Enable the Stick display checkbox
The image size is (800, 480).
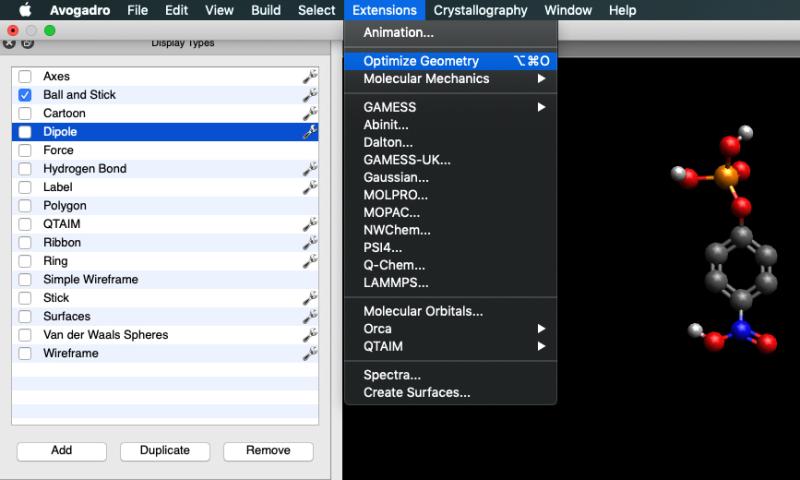(x=24, y=298)
